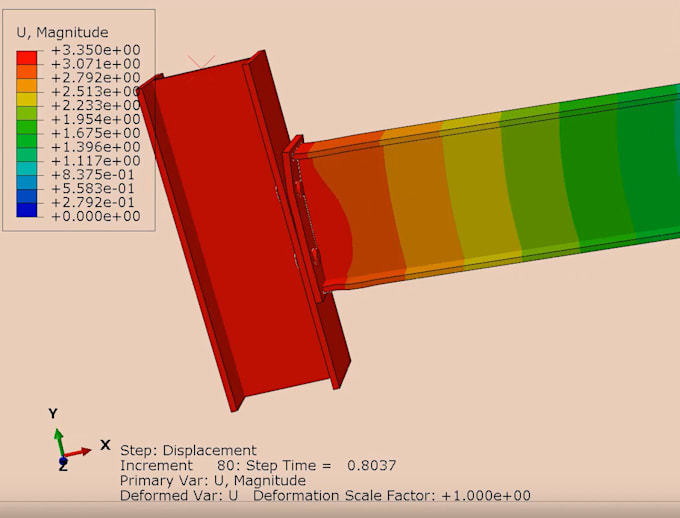Click the 'Deformation Scale Factor: +1.000e+00' text
The height and width of the screenshot is (518, 680).
click(x=392, y=495)
